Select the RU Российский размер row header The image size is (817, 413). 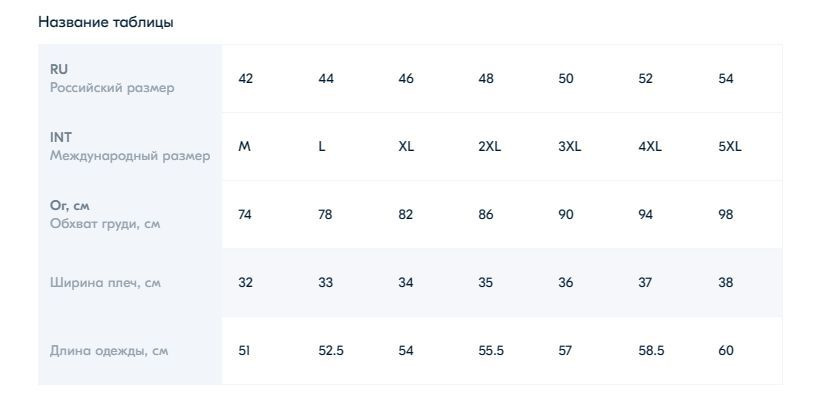[130, 79]
